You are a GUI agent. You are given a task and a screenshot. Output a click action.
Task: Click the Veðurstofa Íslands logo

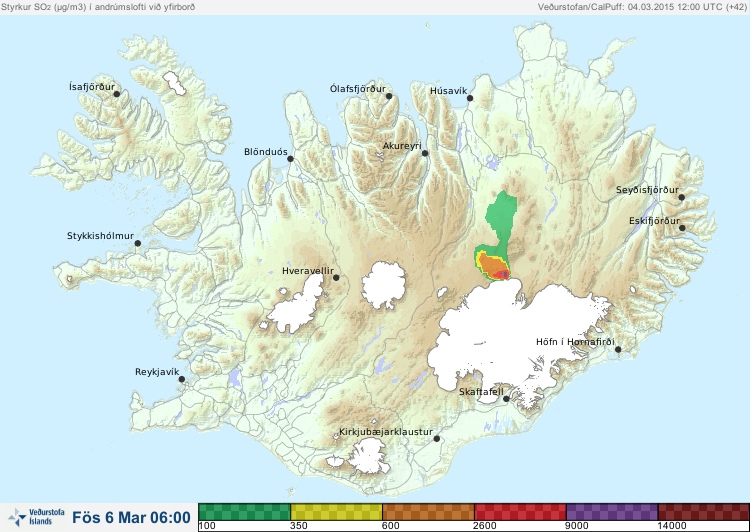pos(36,517)
